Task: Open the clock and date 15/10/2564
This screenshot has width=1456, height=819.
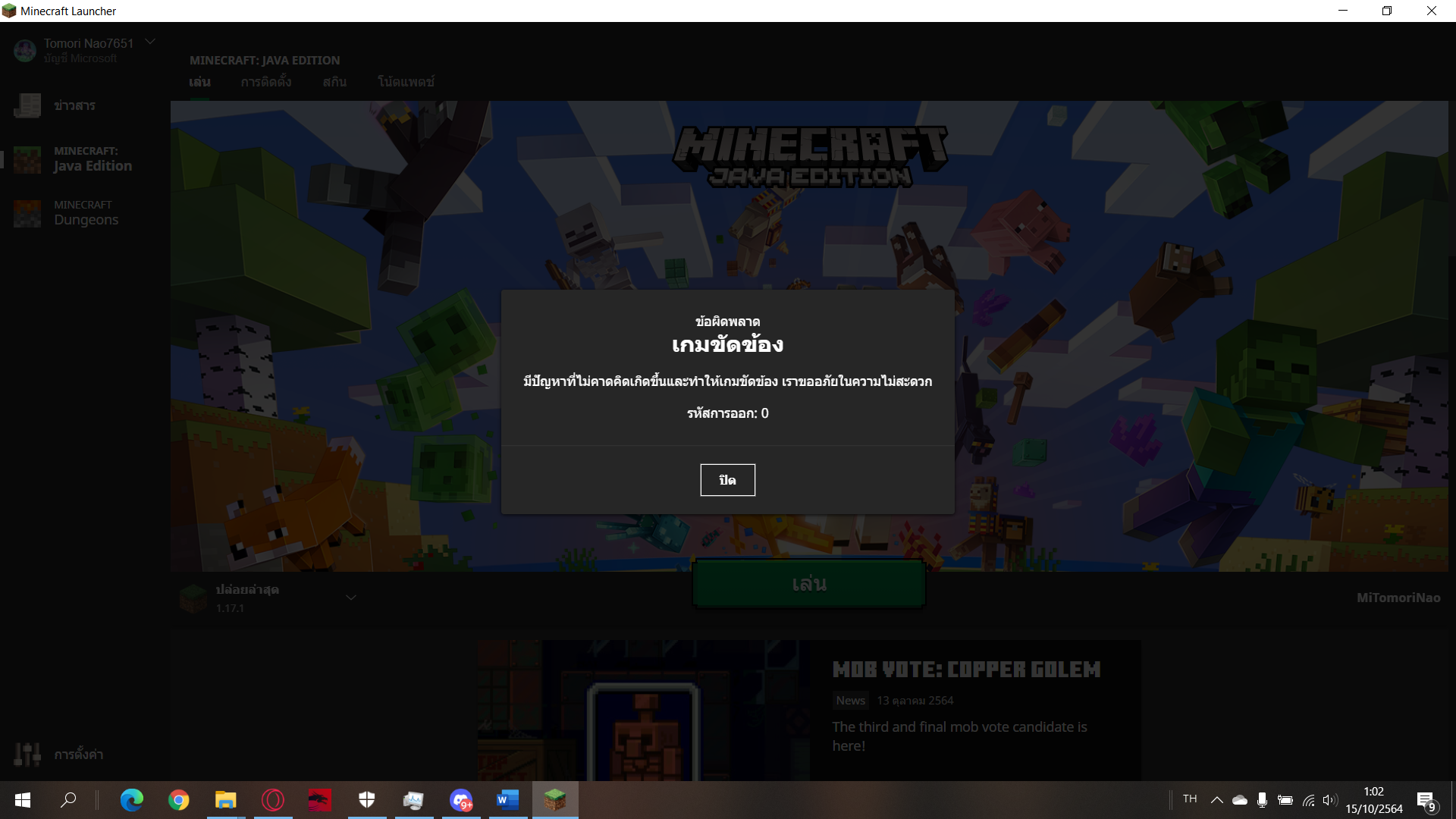Action: tap(1374, 800)
